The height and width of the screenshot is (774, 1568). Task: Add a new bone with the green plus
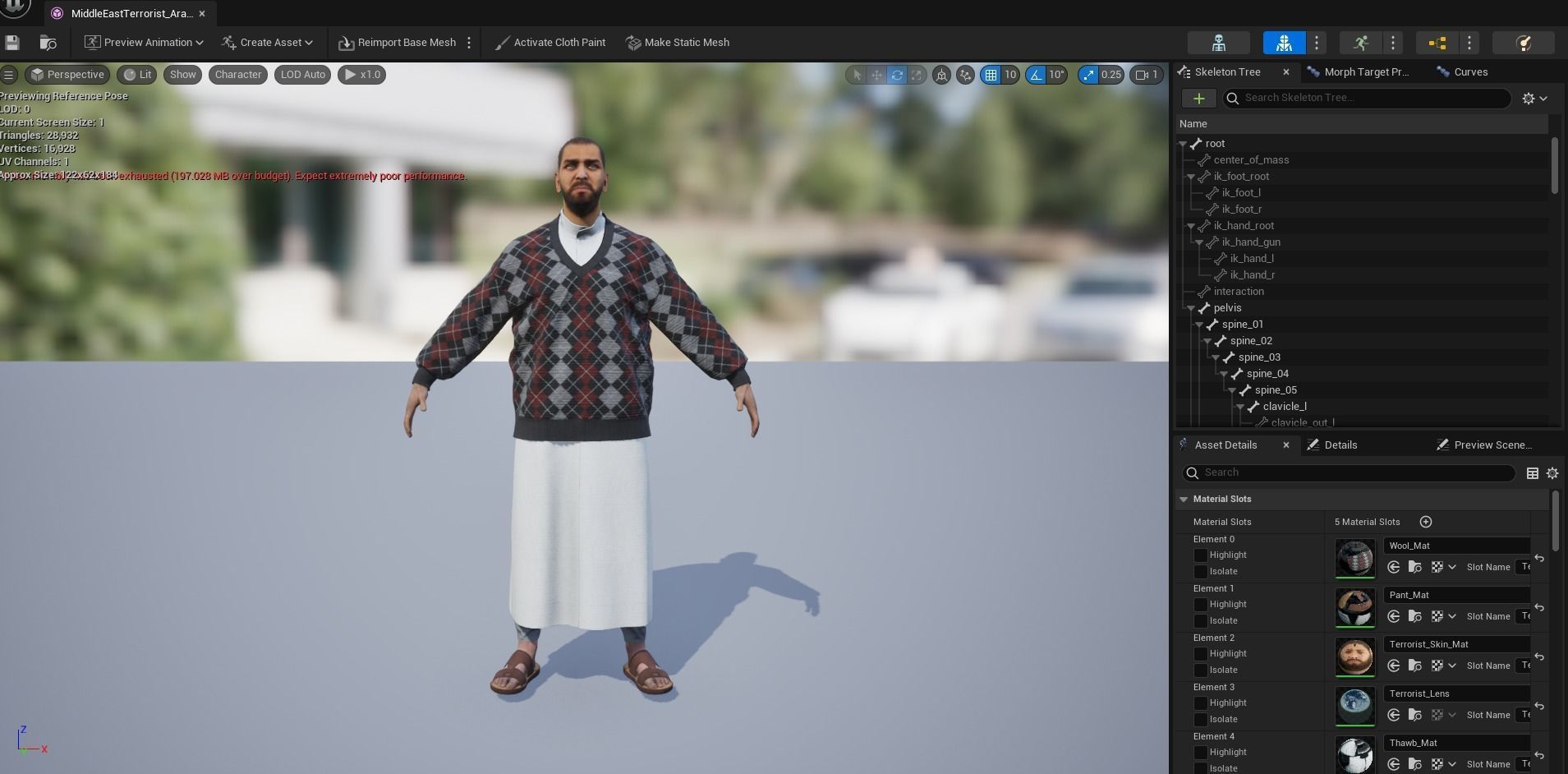(1199, 99)
